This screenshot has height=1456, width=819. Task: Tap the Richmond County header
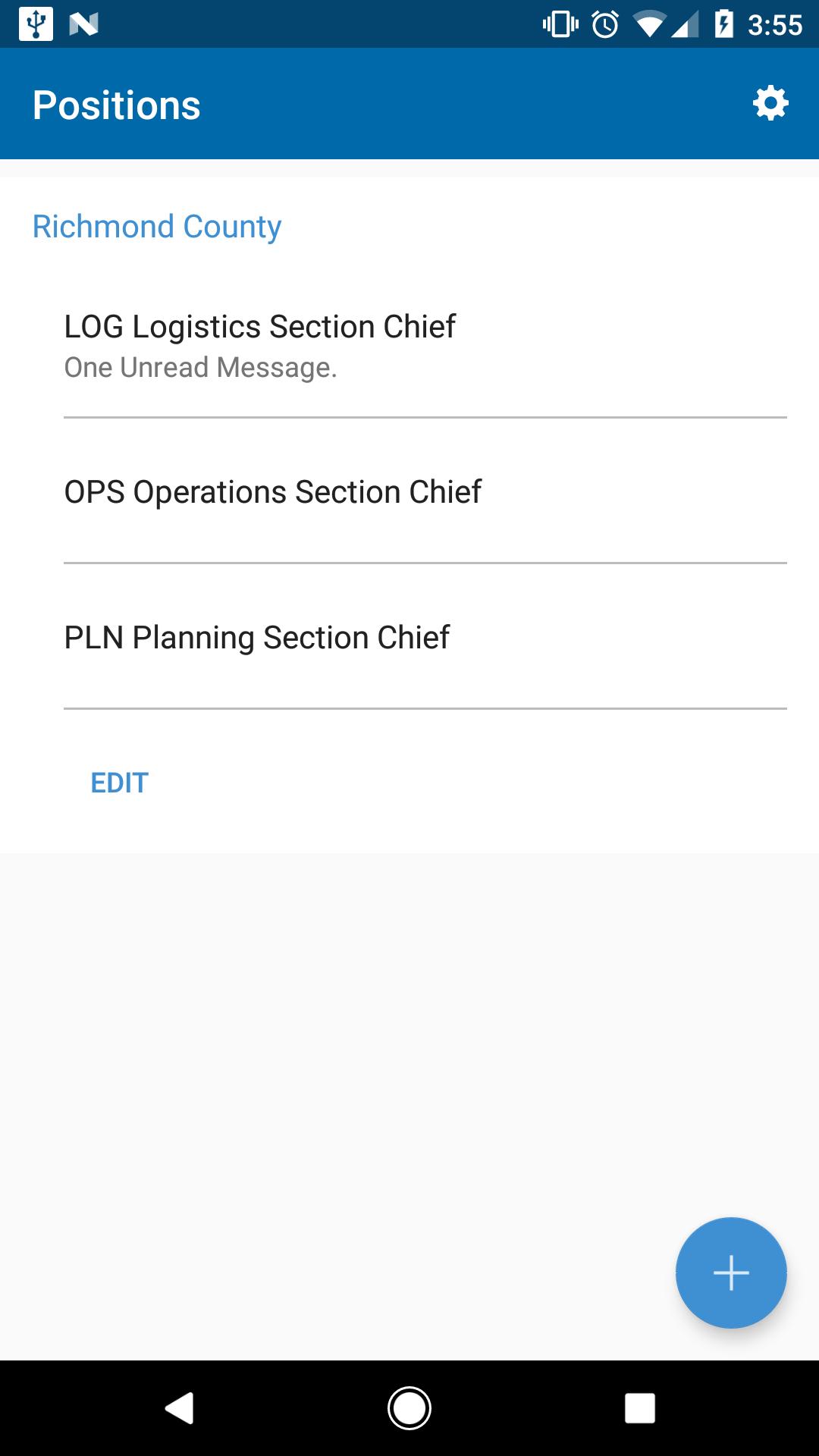pos(157,227)
